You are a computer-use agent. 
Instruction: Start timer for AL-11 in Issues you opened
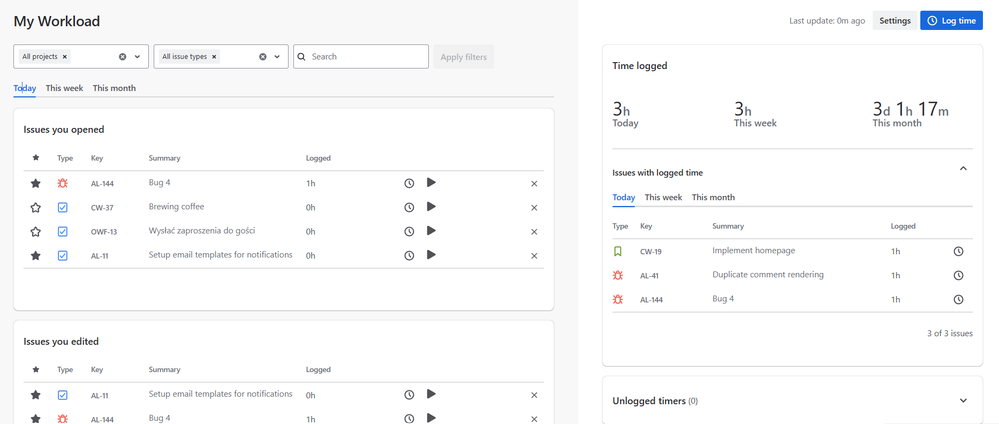coord(431,254)
